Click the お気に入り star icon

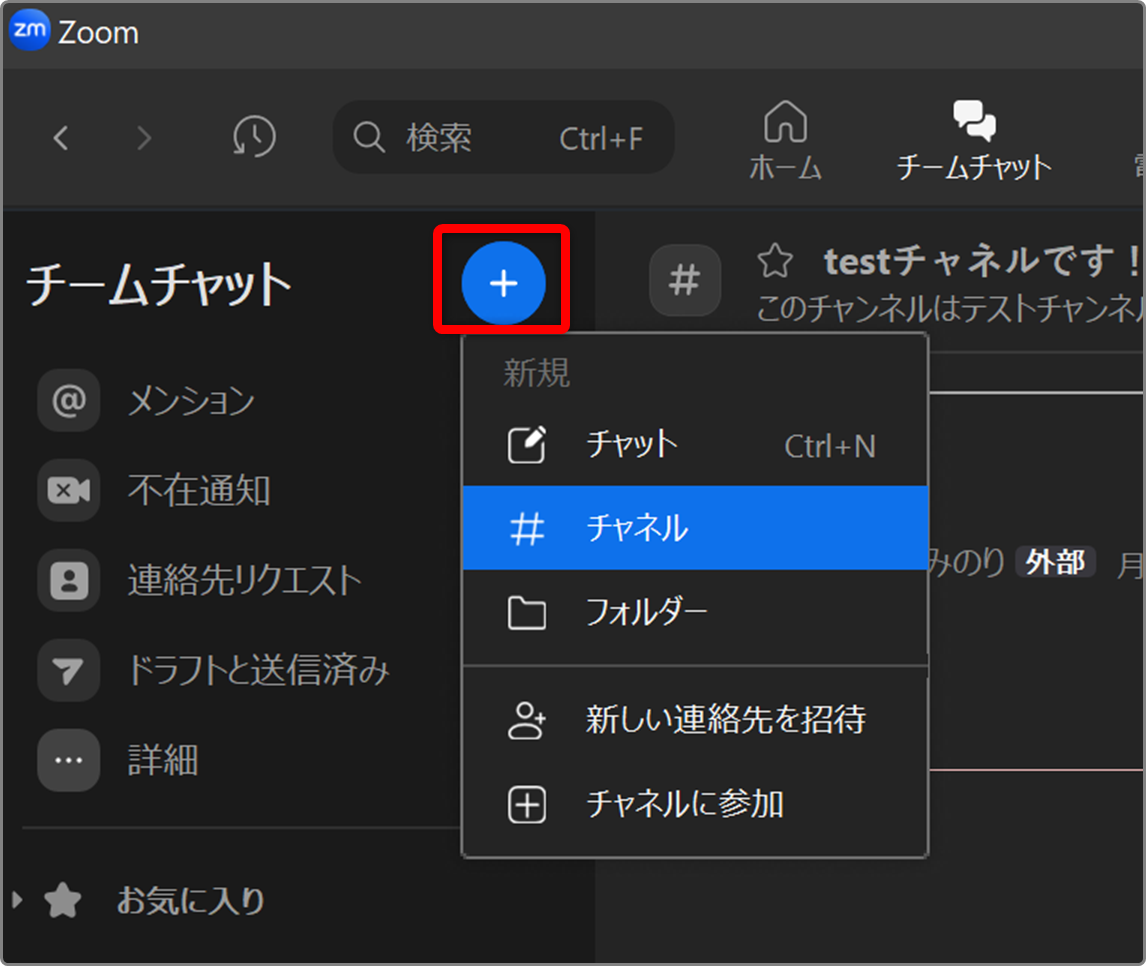[x=63, y=900]
